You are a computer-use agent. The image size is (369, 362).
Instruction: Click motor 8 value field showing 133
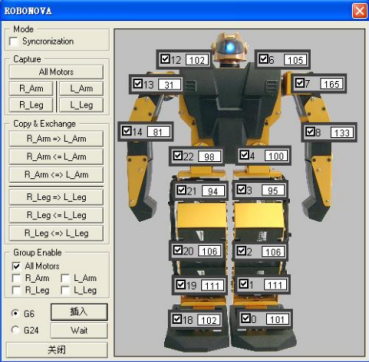[342, 133]
